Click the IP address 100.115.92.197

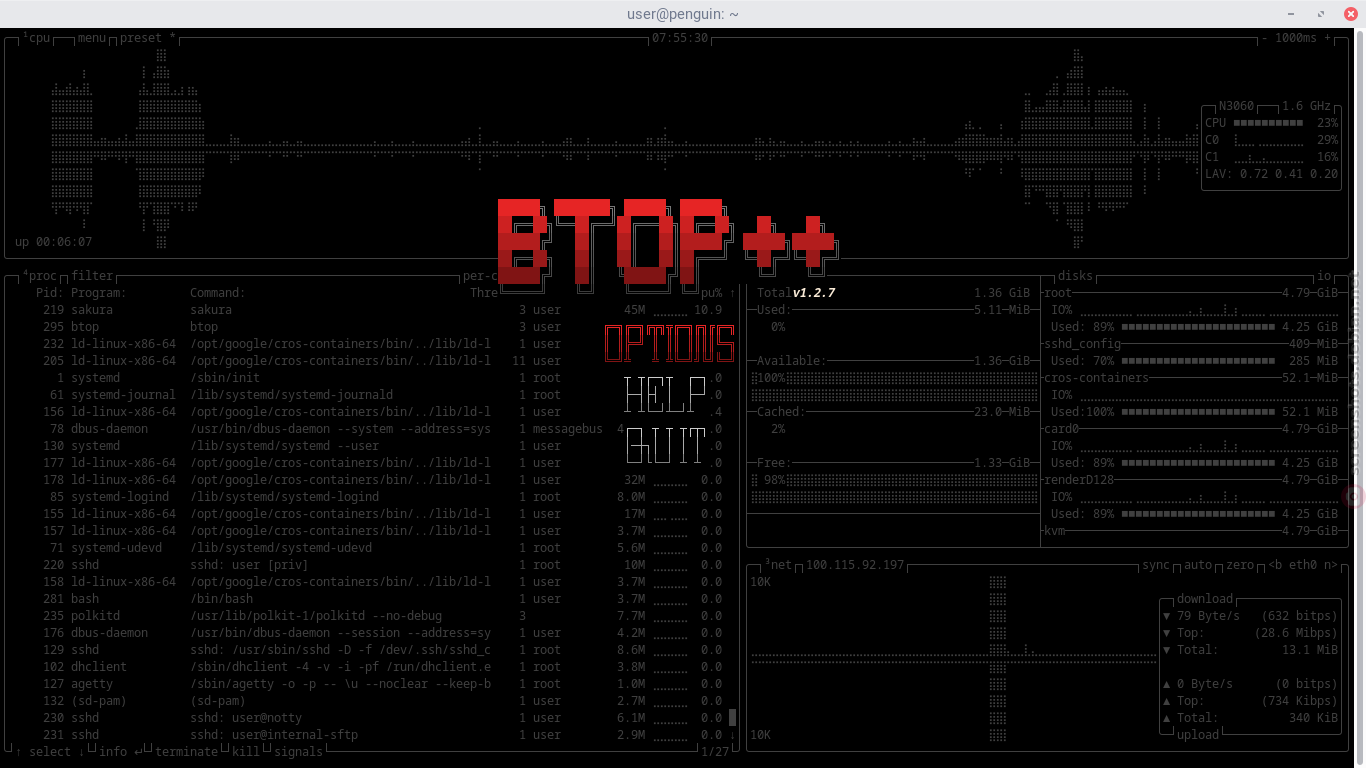[x=855, y=565]
